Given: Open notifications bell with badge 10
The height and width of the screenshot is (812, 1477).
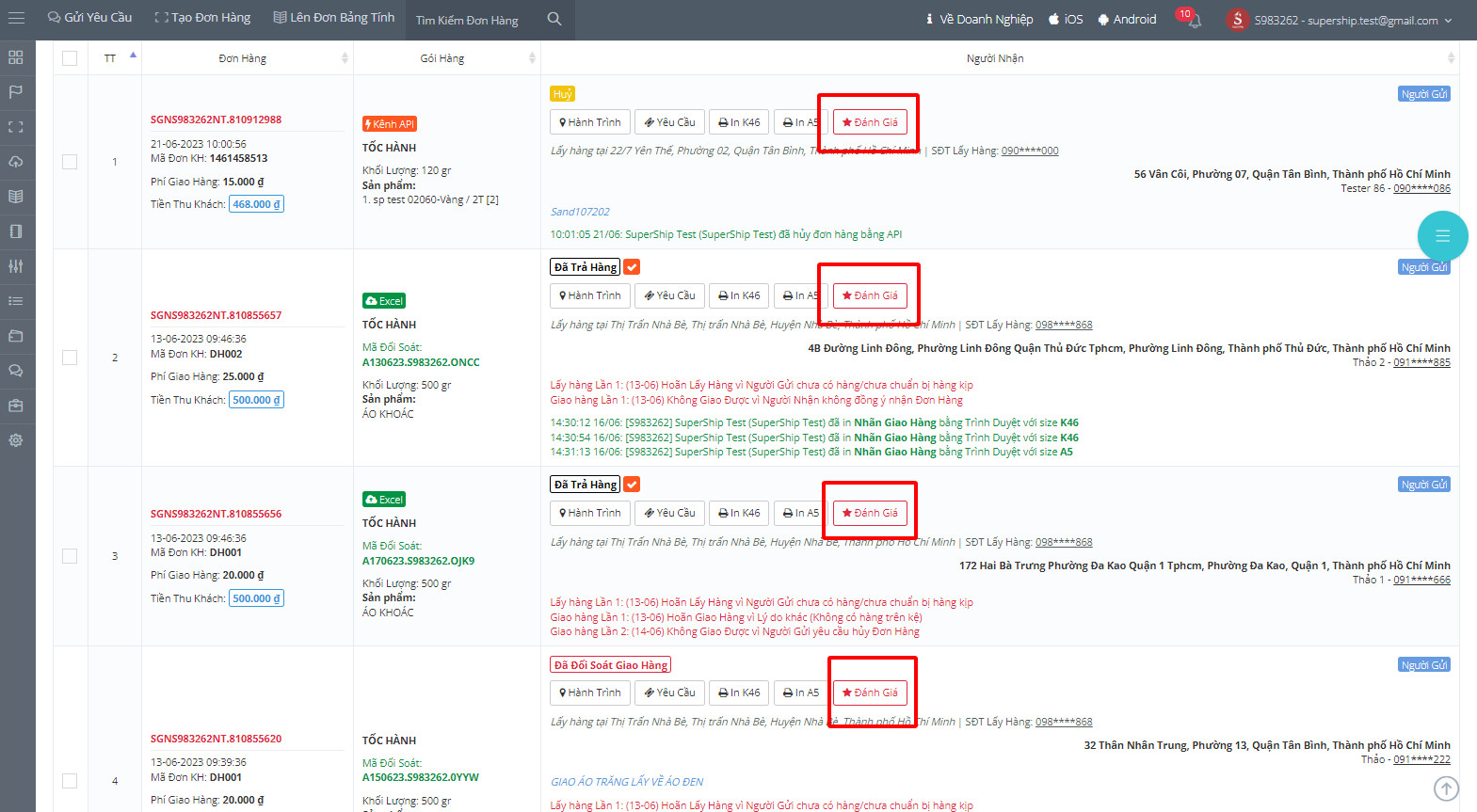Looking at the screenshot, I should [1193, 20].
